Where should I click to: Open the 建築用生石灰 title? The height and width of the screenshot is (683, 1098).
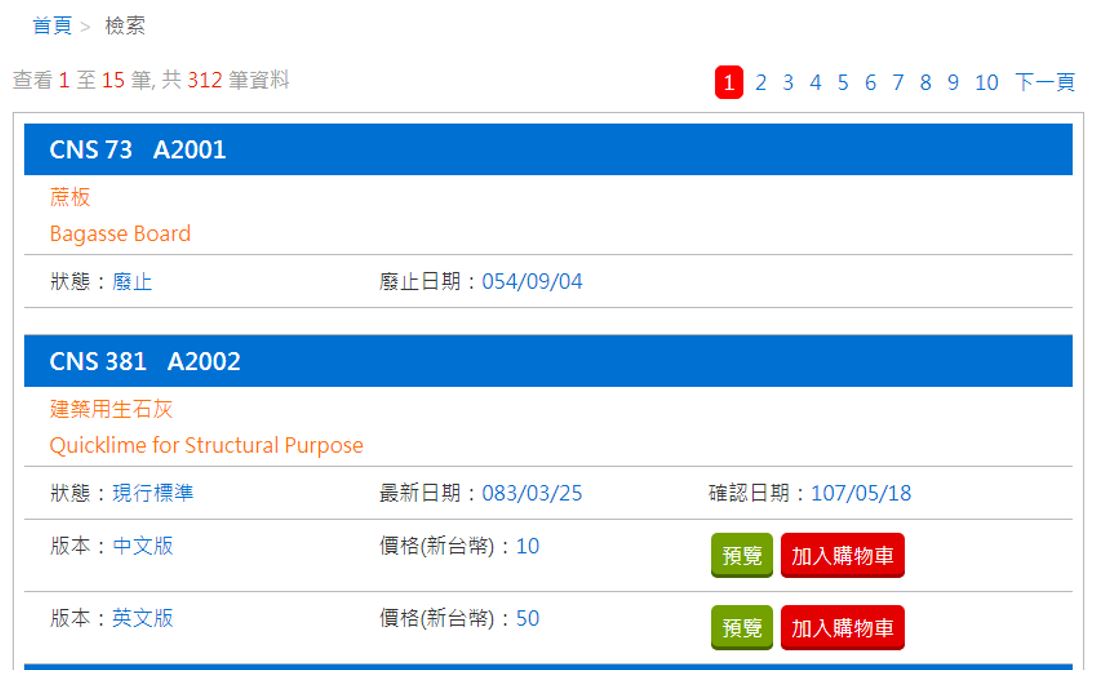pos(111,409)
